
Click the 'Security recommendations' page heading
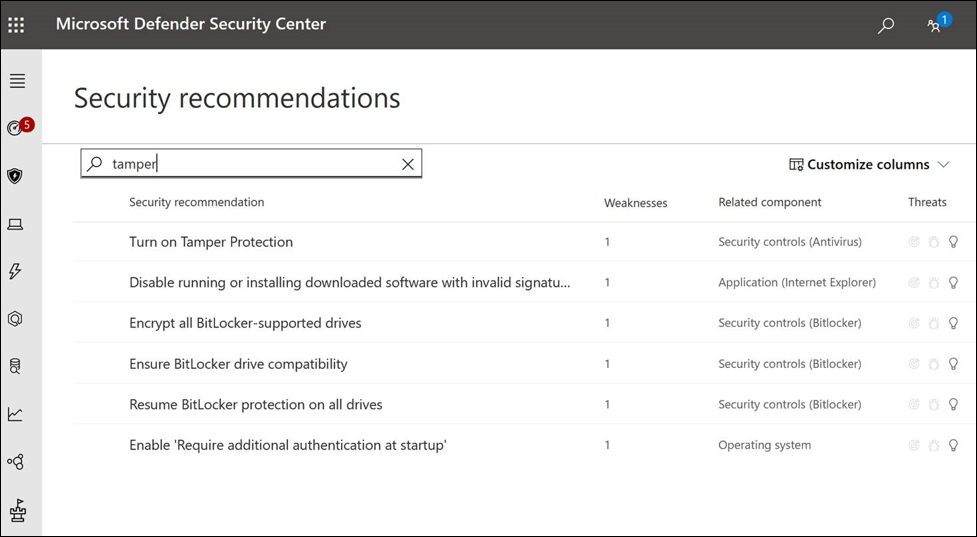pos(237,98)
